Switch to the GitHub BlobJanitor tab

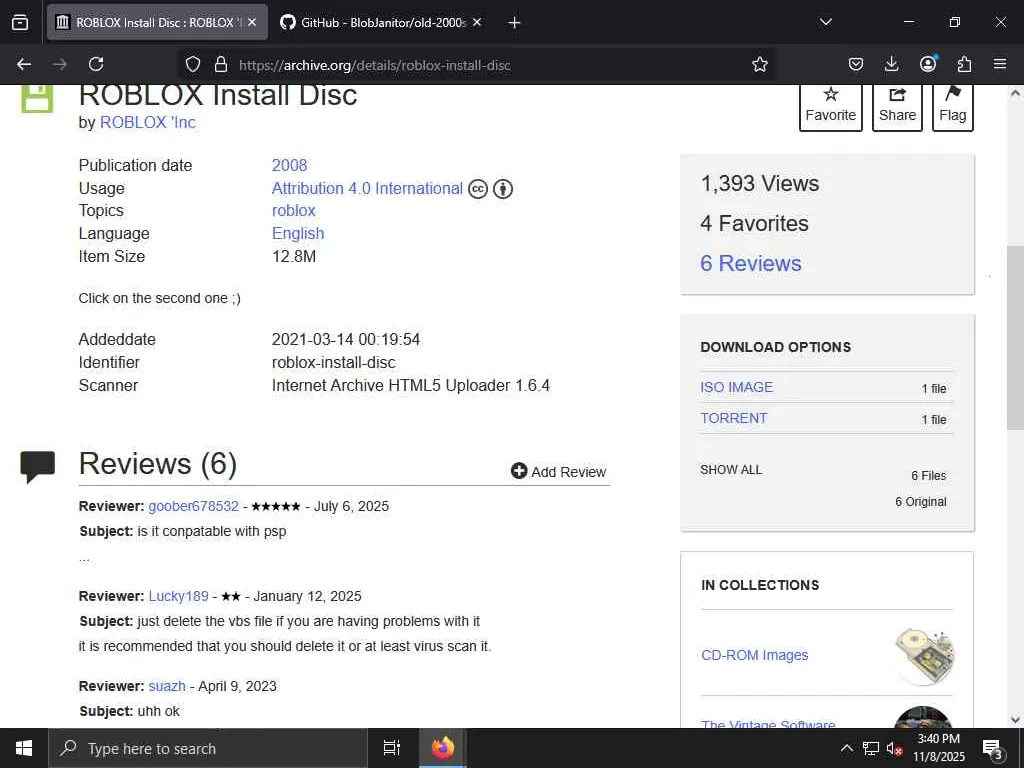pos(381,22)
